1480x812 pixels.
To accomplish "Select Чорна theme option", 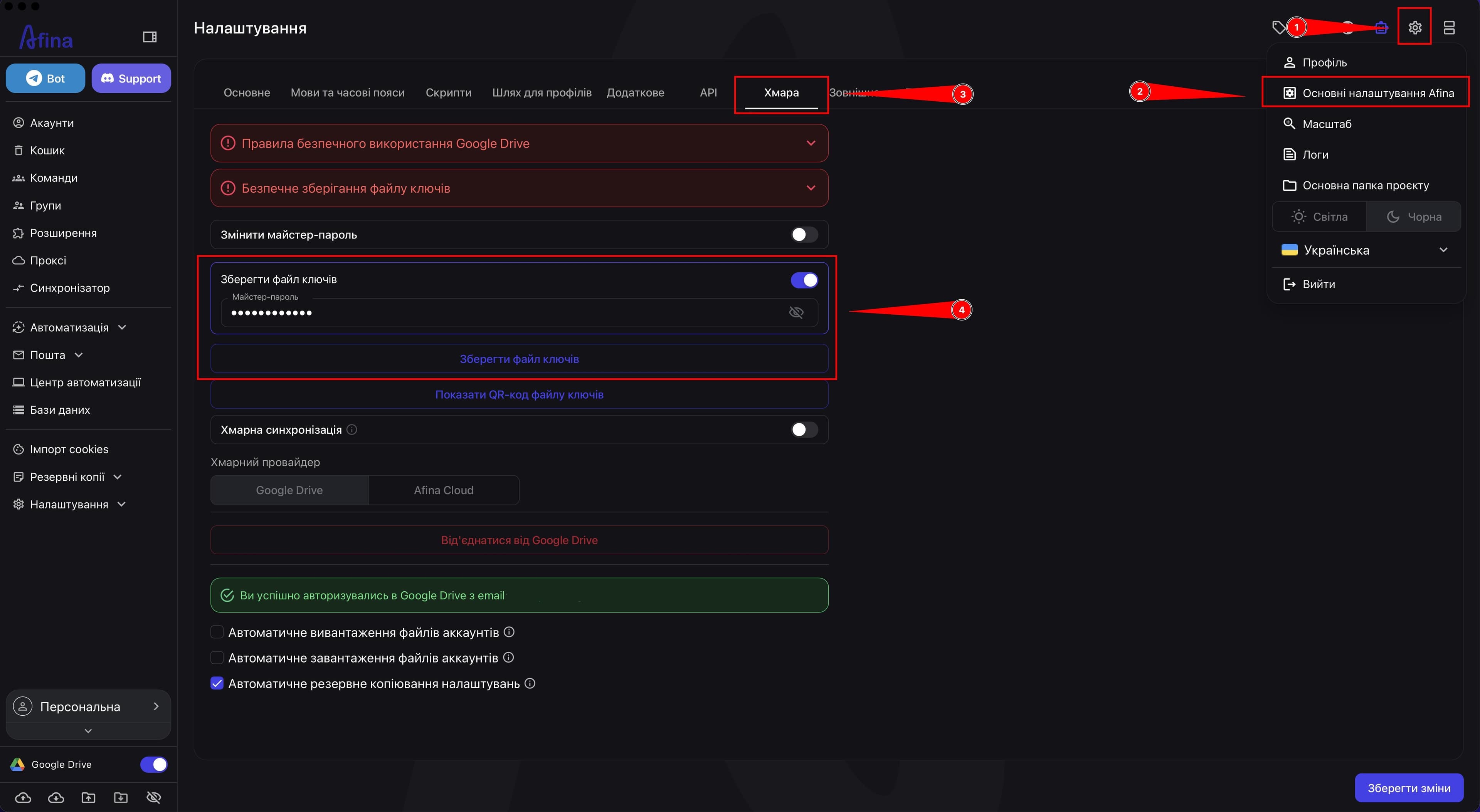I will click(x=1413, y=216).
